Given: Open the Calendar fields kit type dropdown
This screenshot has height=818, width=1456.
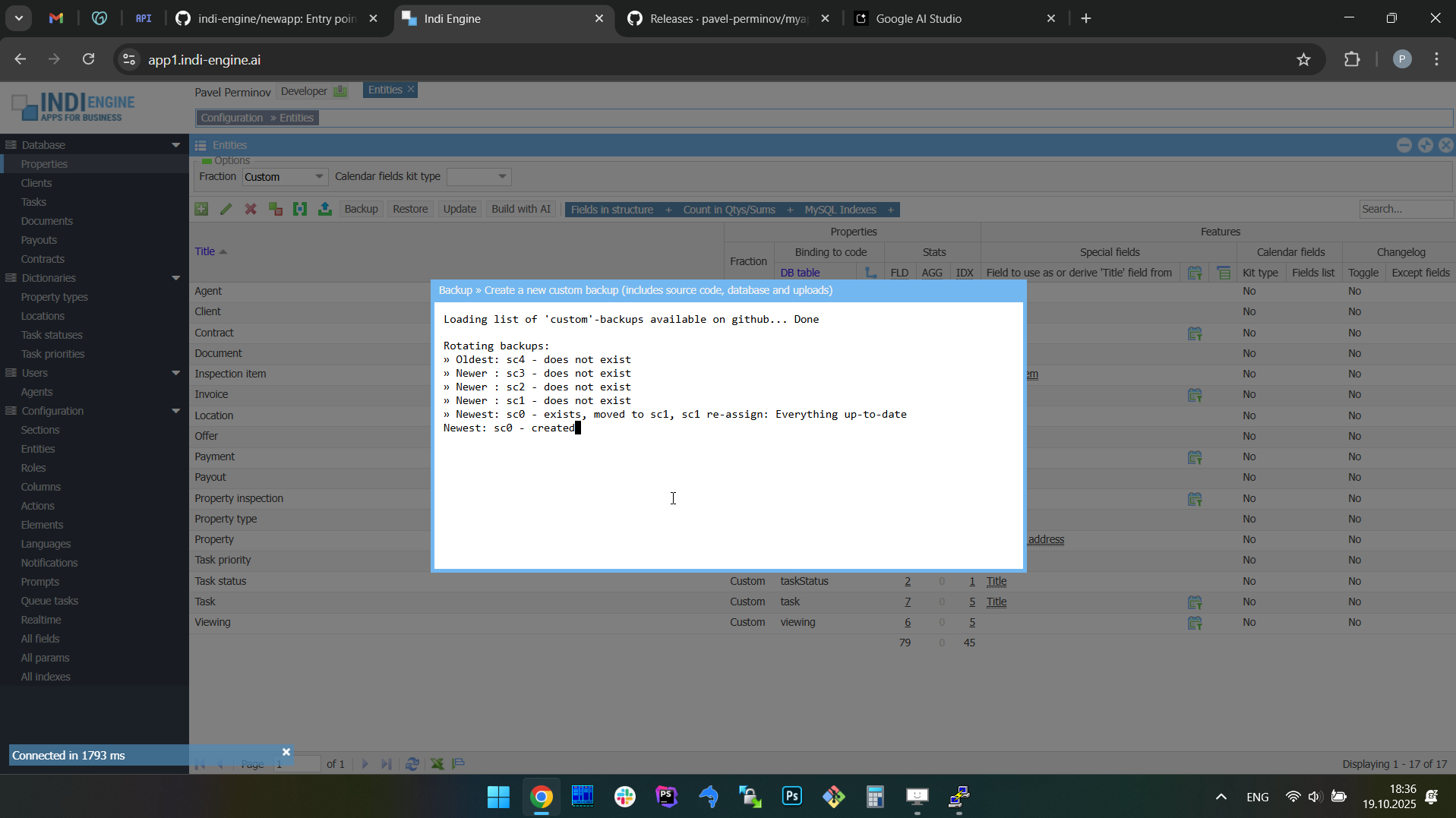Looking at the screenshot, I should click(479, 177).
